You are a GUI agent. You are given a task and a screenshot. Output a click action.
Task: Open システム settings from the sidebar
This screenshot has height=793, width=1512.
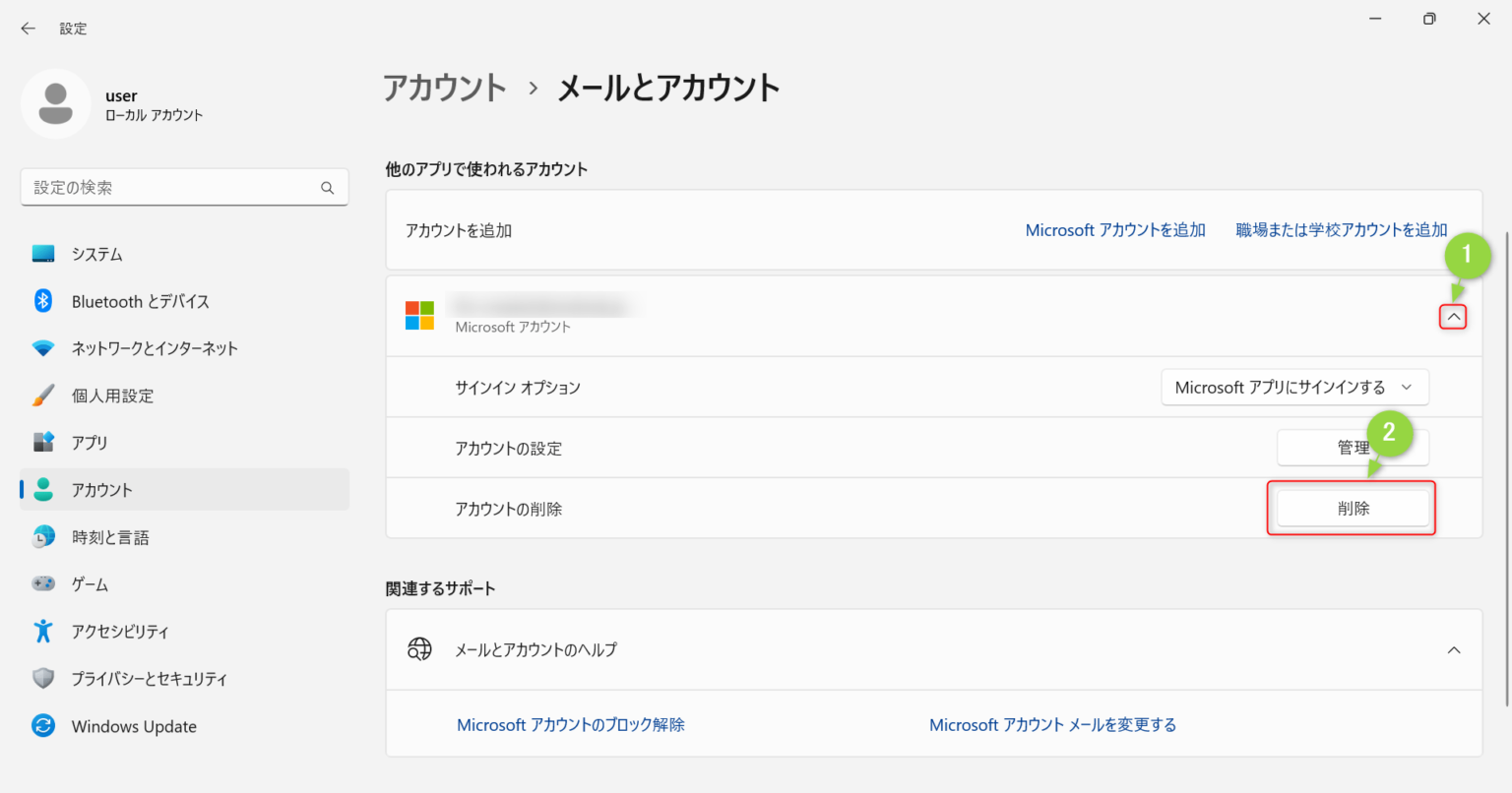pos(96,254)
